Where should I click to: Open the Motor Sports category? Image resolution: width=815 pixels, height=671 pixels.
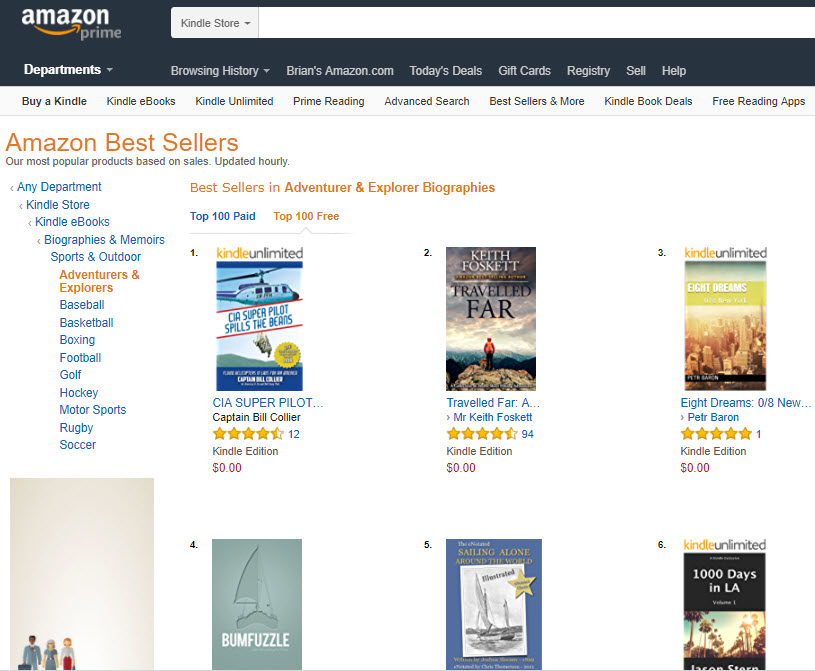coord(93,410)
